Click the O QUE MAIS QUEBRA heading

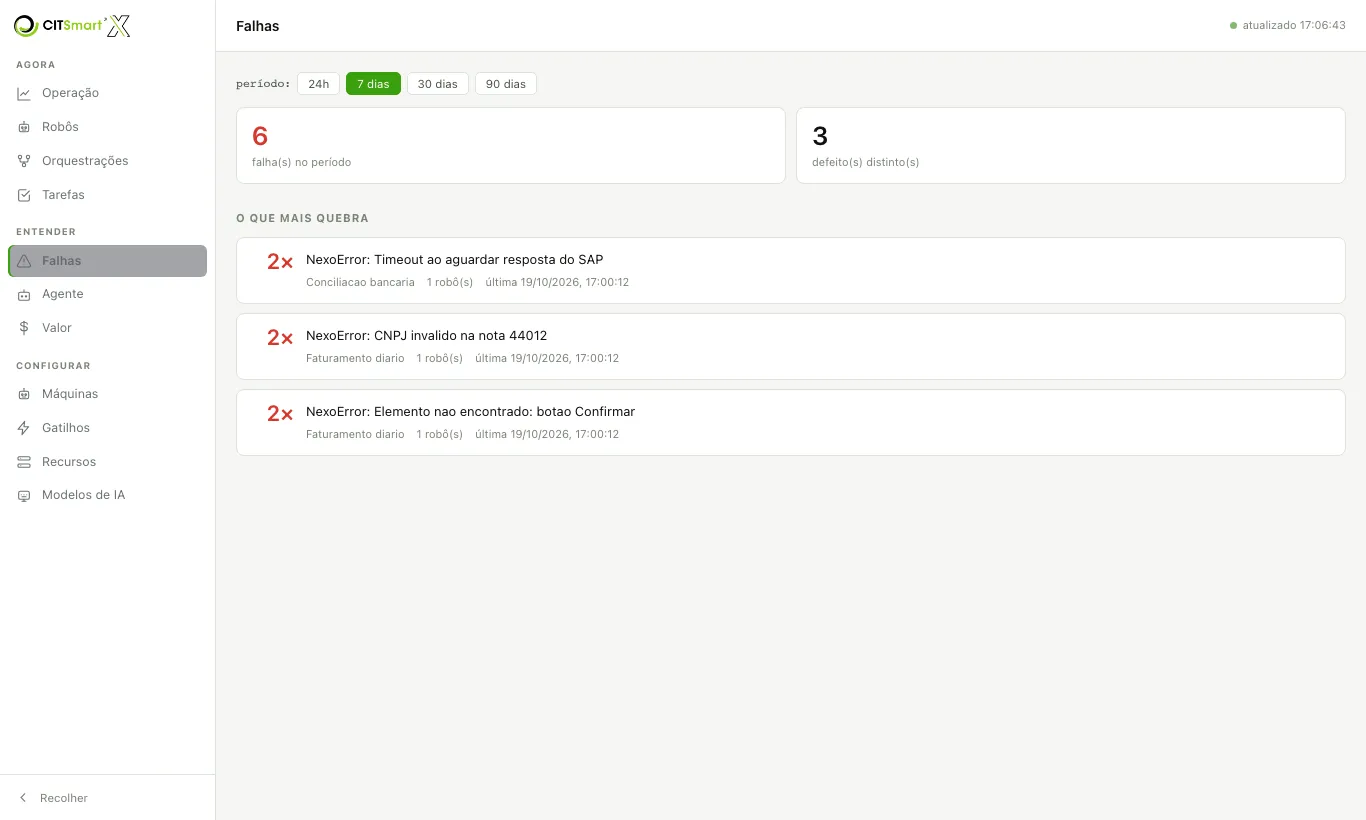click(x=302, y=218)
